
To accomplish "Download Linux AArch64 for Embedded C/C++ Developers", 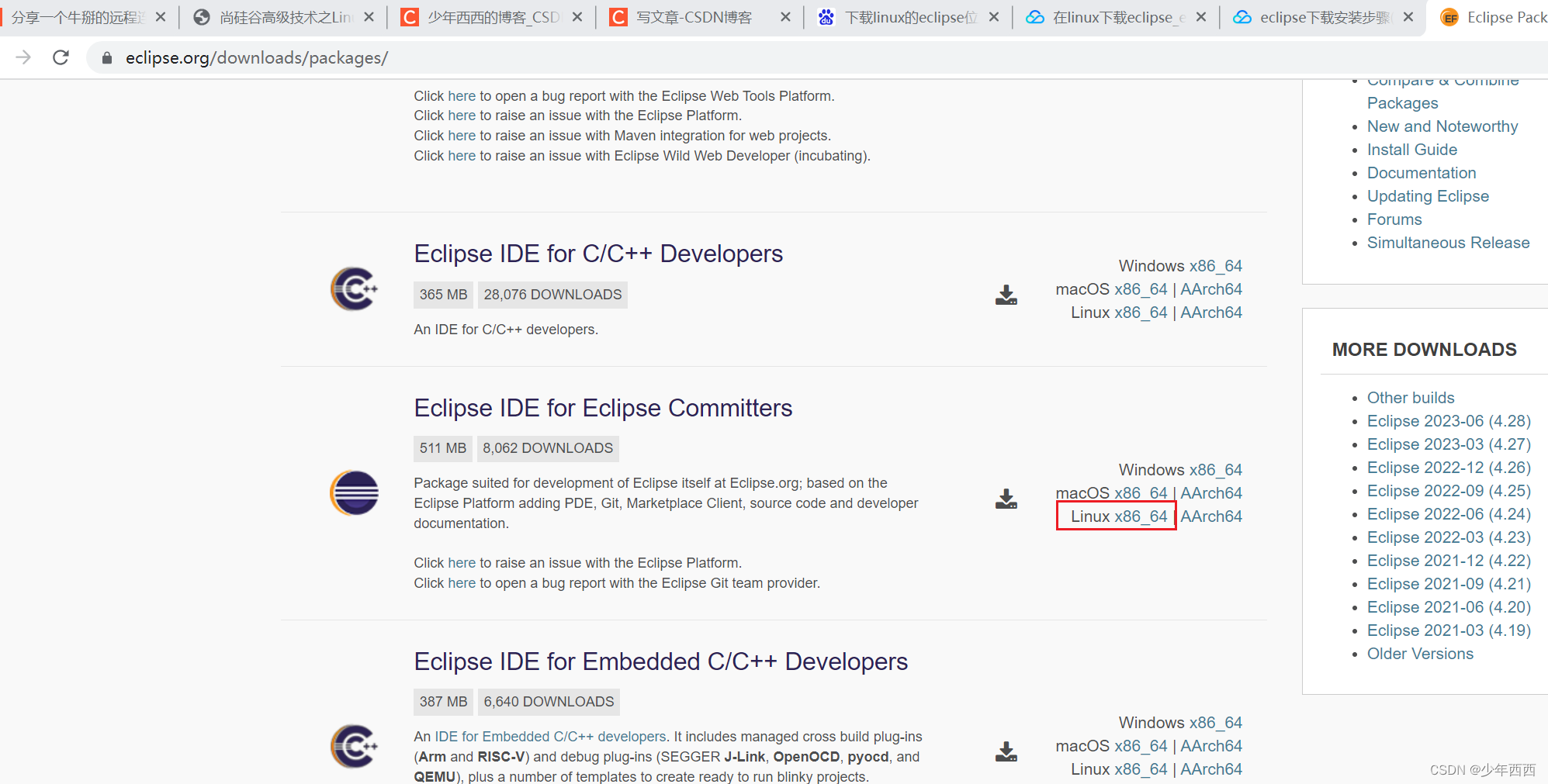I will (1211, 769).
